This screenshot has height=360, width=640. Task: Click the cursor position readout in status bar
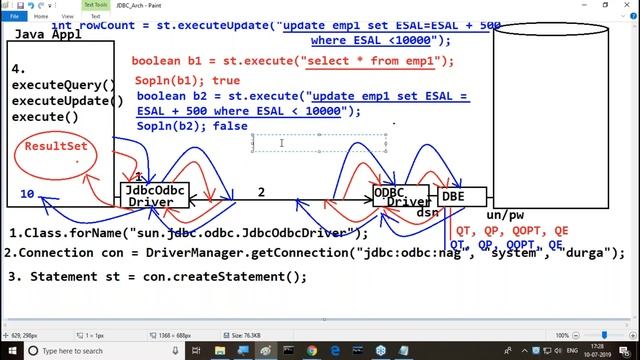point(20,336)
